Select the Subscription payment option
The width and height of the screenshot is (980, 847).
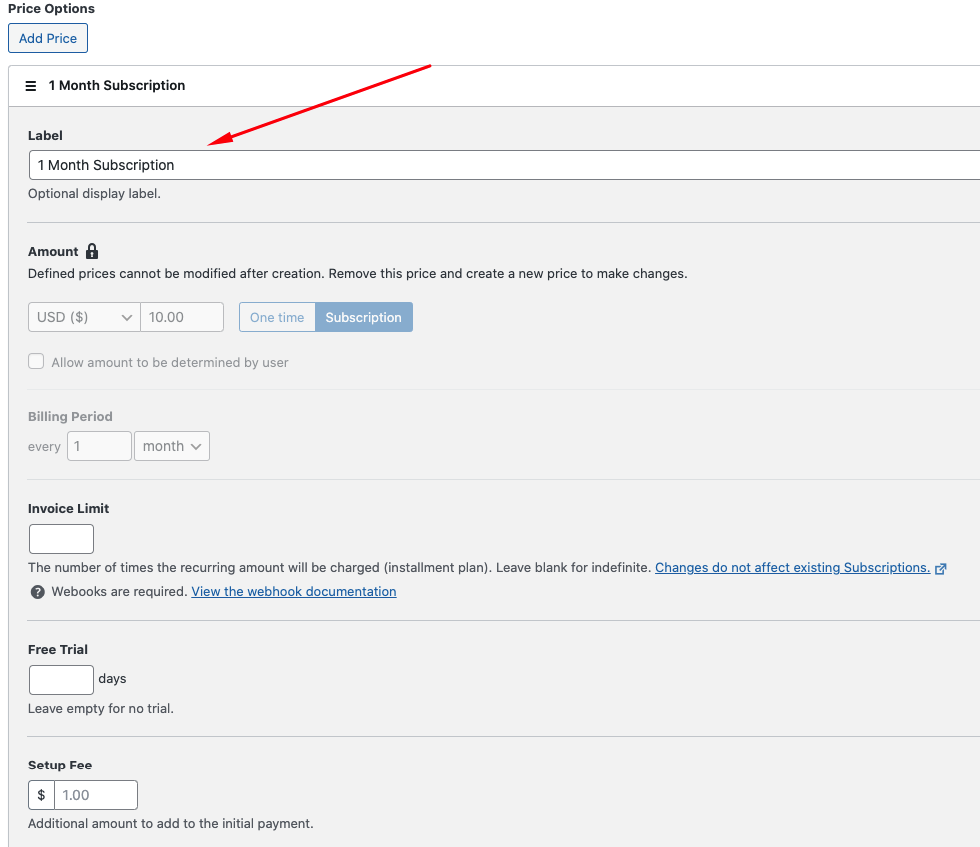(363, 317)
